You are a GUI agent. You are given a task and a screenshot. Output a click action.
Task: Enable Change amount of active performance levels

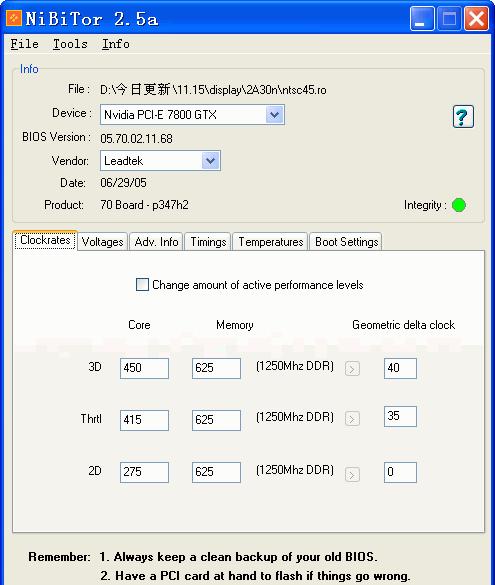[142, 285]
